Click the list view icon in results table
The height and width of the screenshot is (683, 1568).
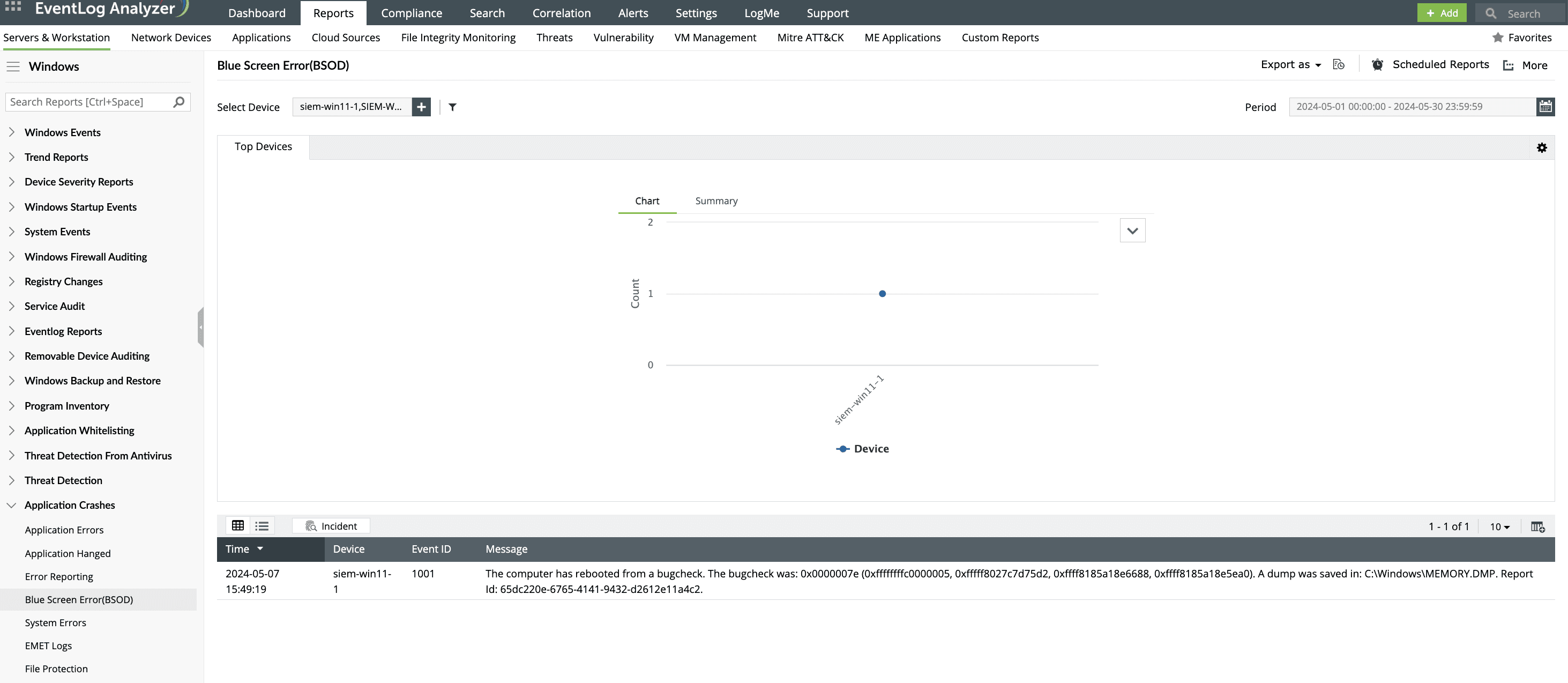pyautogui.click(x=262, y=525)
